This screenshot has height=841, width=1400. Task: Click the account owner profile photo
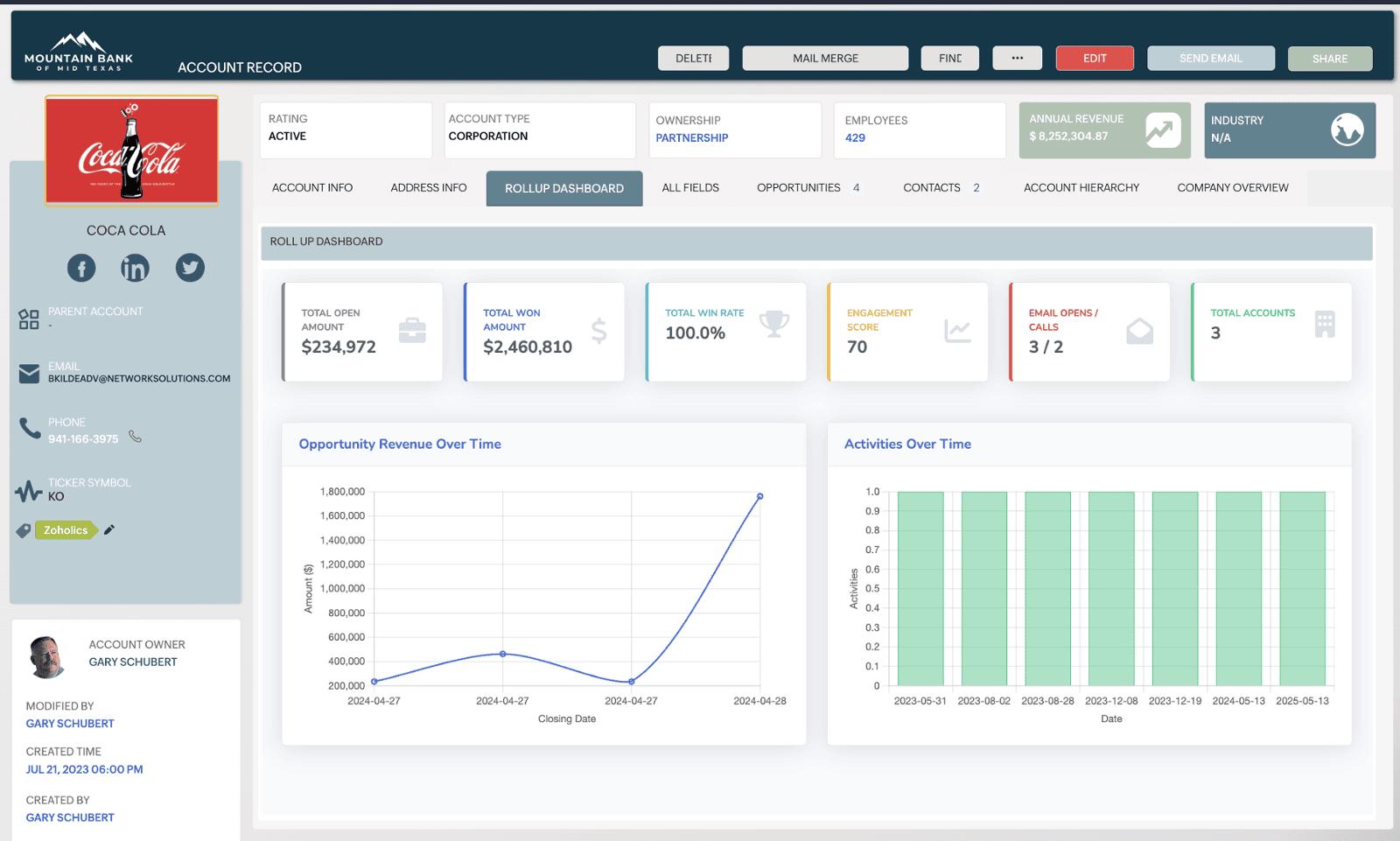pos(47,657)
